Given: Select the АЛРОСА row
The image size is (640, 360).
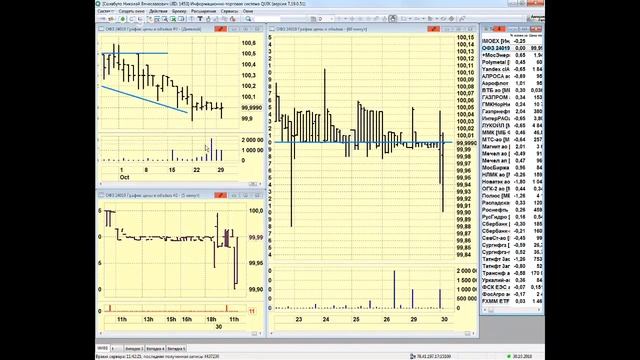Looking at the screenshot, I should pos(512,76).
